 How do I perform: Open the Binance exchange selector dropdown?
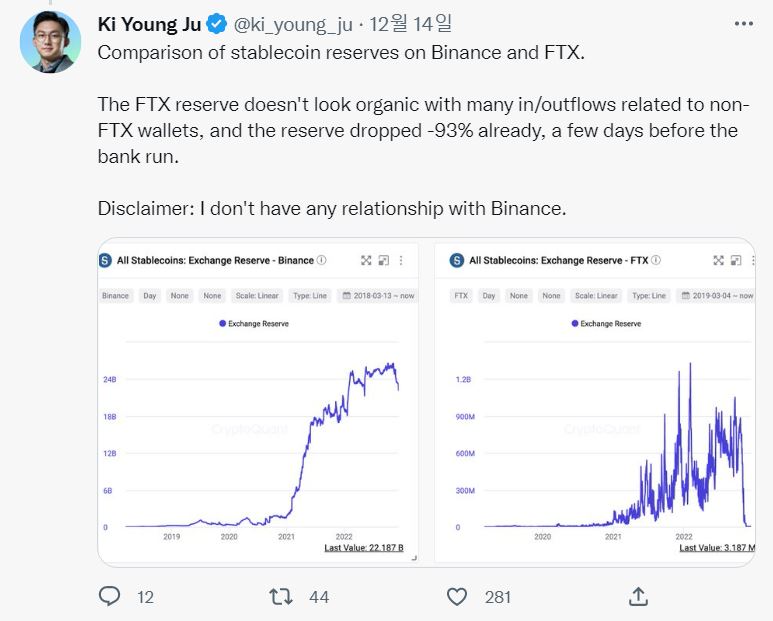pyautogui.click(x=116, y=296)
